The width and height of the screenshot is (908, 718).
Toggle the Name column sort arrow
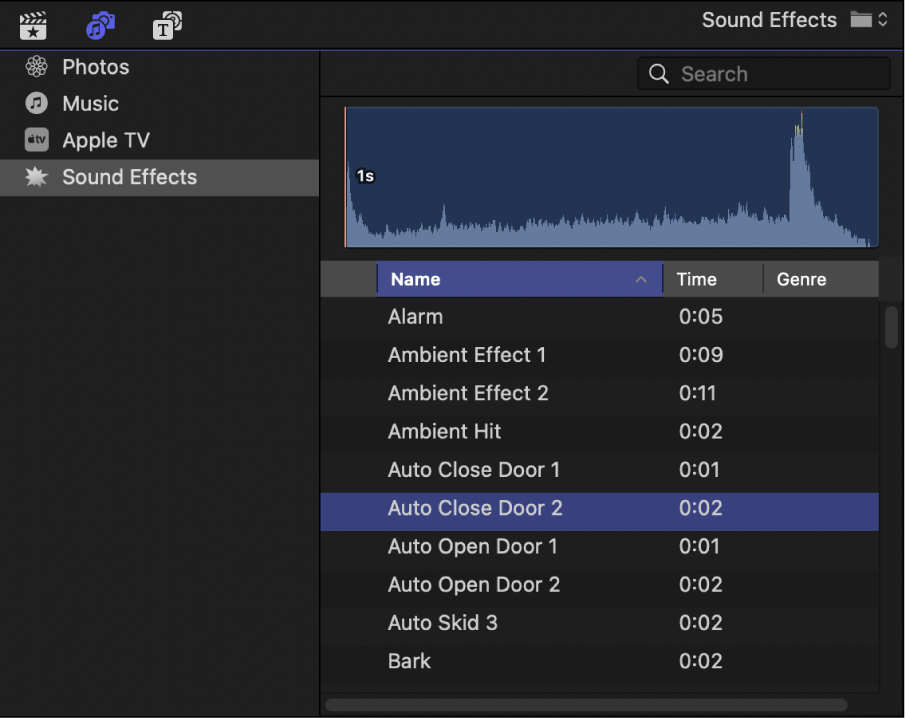(641, 280)
